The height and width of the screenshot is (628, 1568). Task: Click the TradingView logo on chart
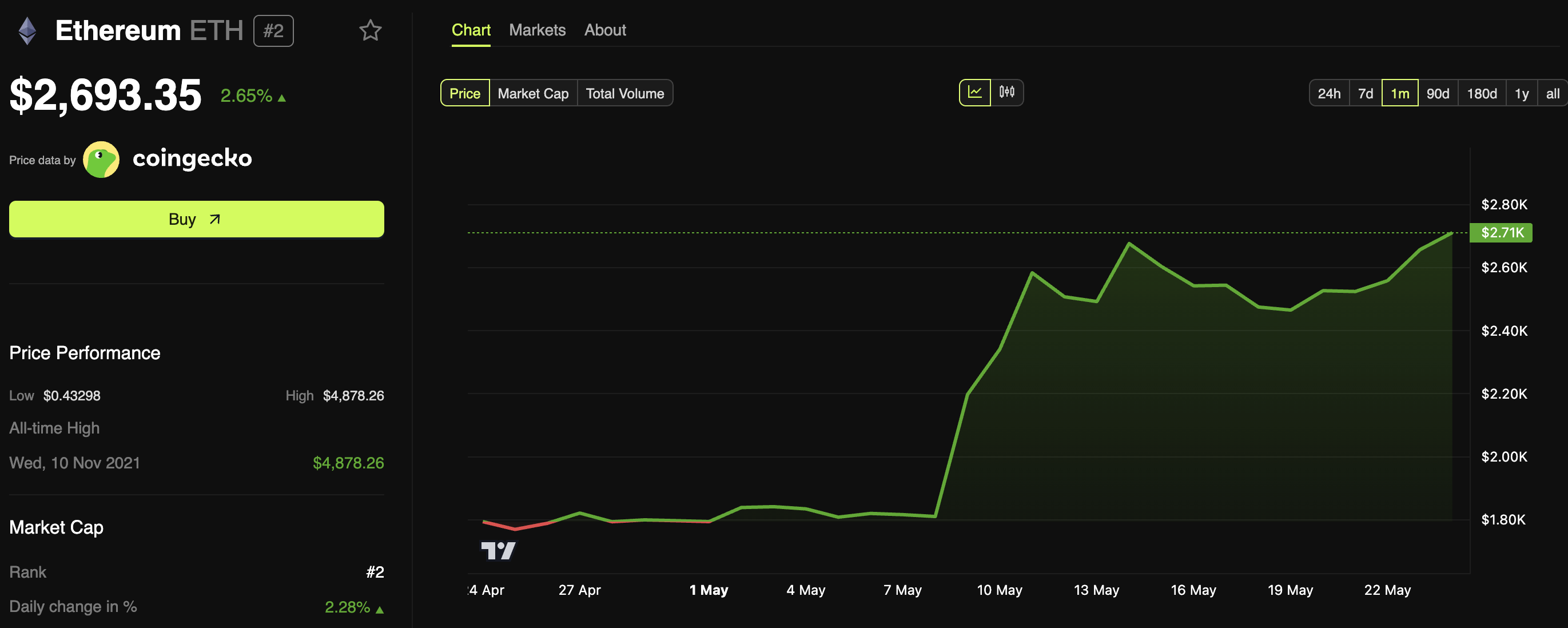(x=498, y=551)
